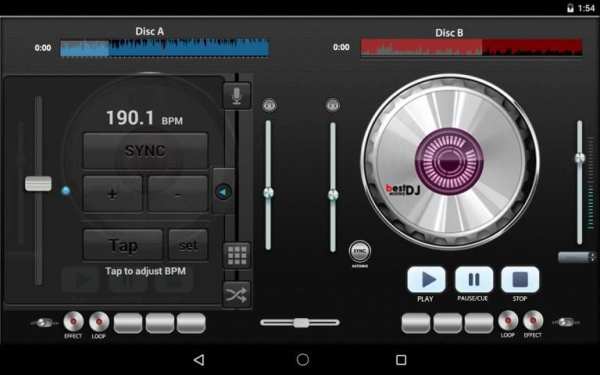600x375 pixels.
Task: Click the PAUSE/CUE button for Disc B
Action: click(474, 280)
